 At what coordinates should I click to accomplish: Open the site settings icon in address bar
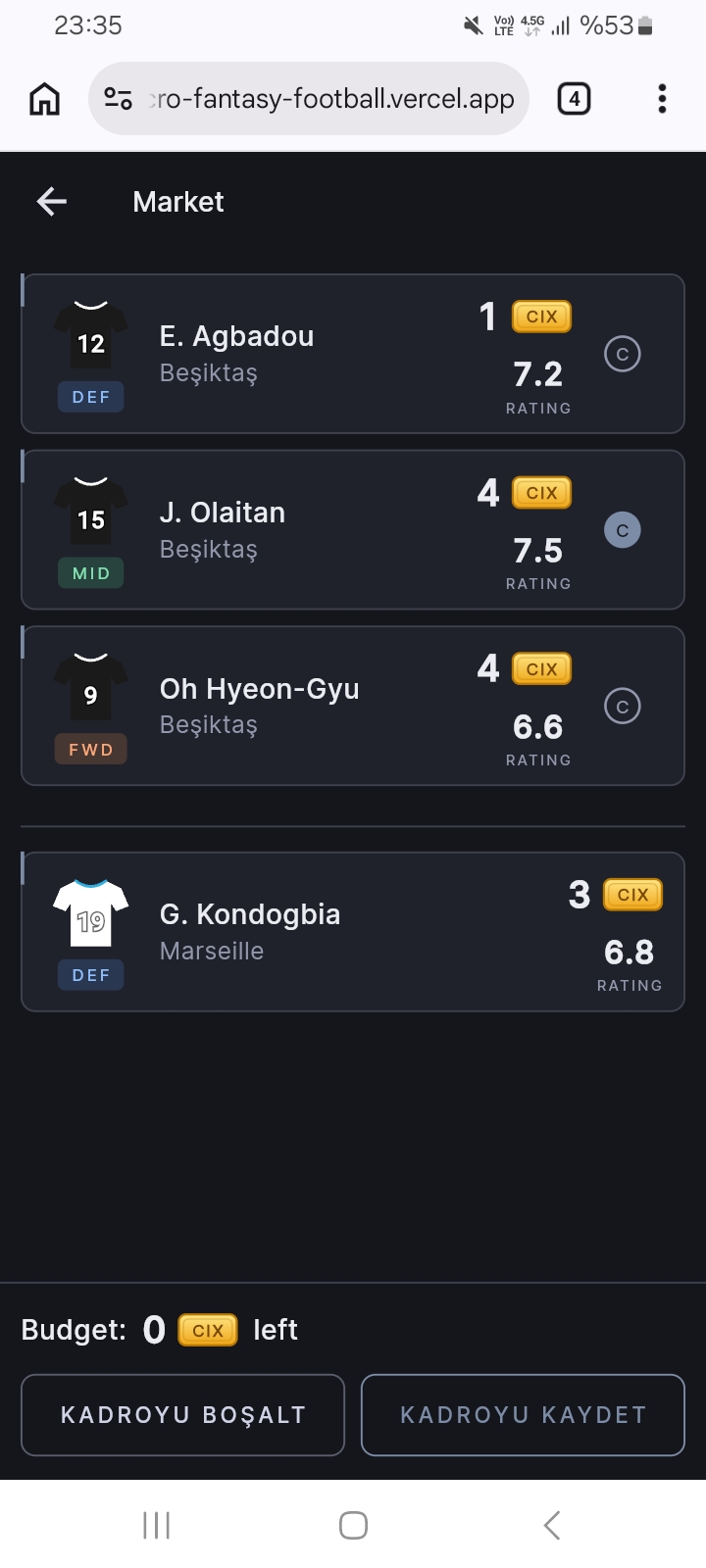point(119,99)
